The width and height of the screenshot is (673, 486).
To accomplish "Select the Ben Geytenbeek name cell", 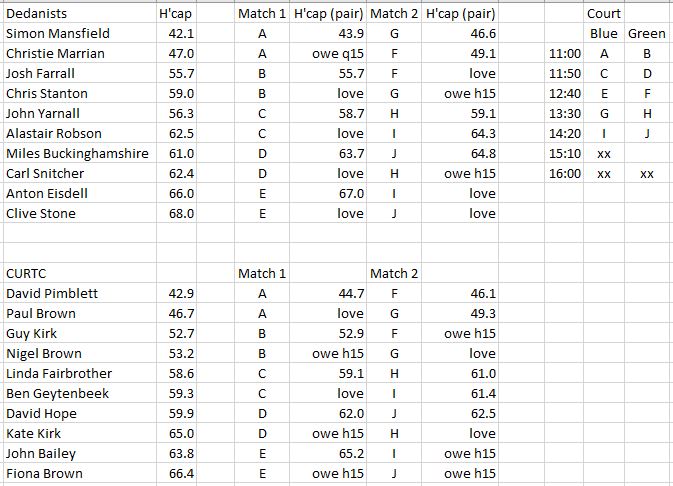I will pyautogui.click(x=57, y=393).
